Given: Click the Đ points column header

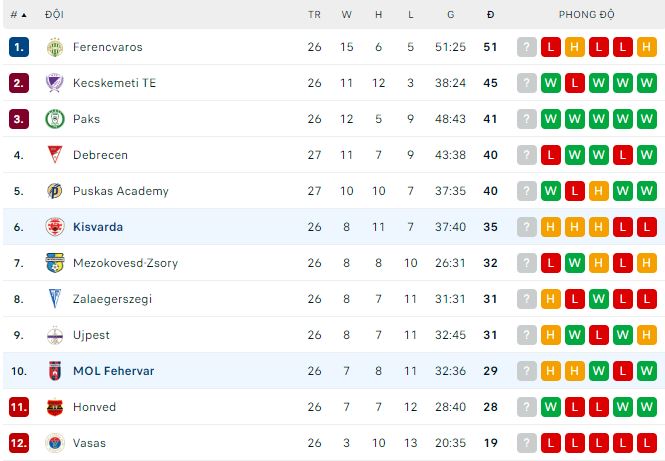Looking at the screenshot, I should click(x=490, y=15).
